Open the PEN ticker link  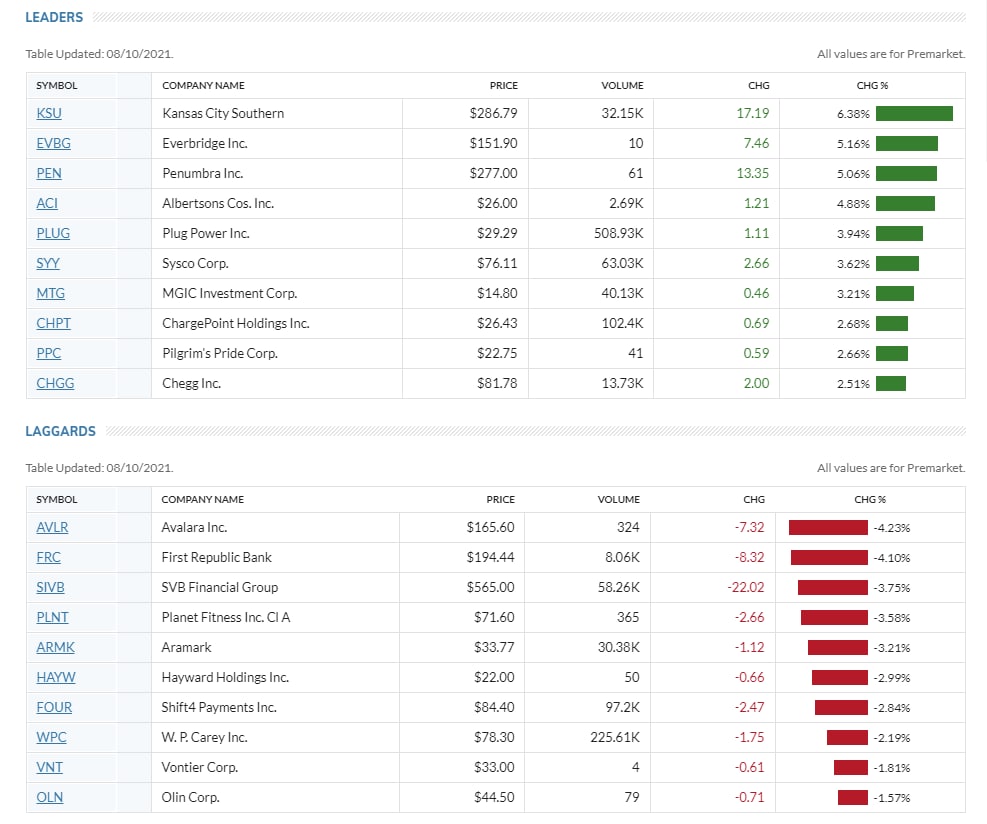pyautogui.click(x=49, y=173)
